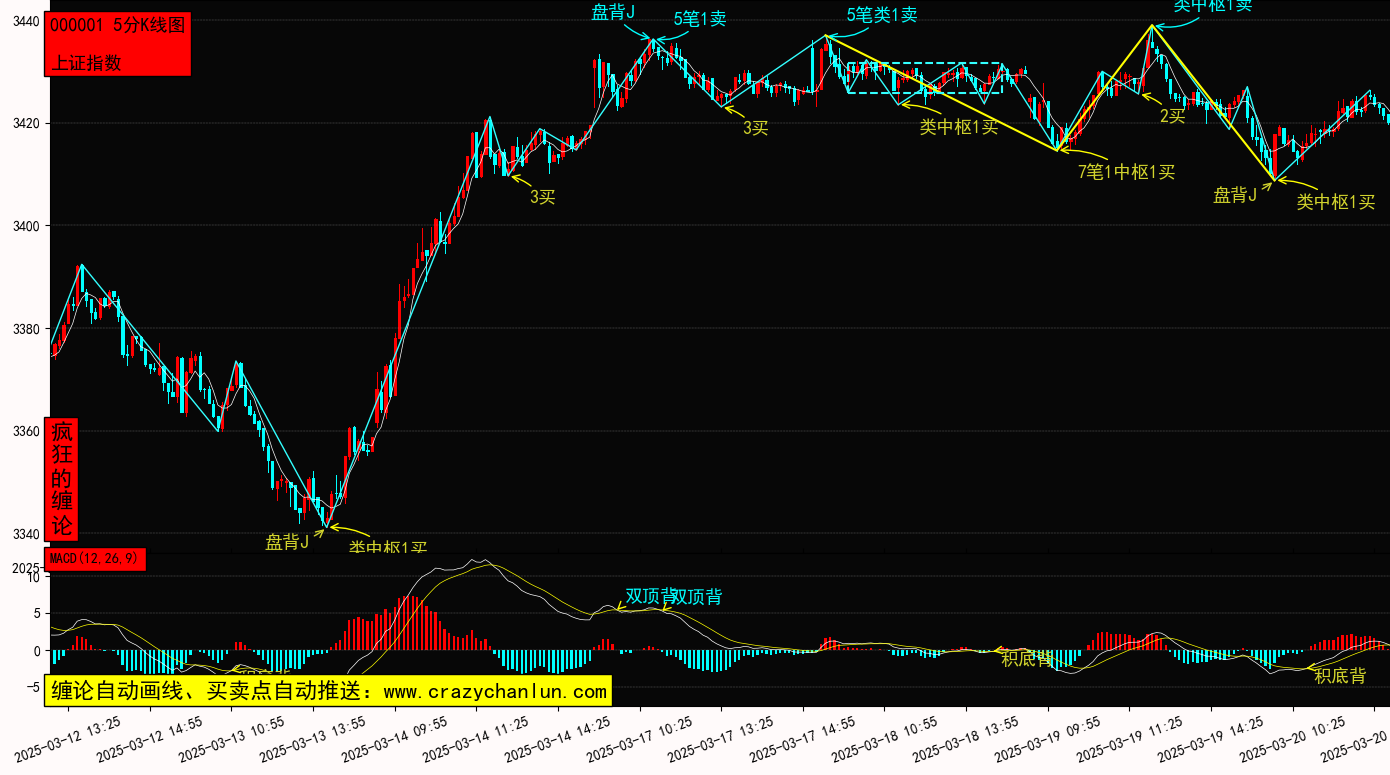Select the 2025-03-14 11:25 time axis label
Viewport: 1390px width, 775px height.
477,739
